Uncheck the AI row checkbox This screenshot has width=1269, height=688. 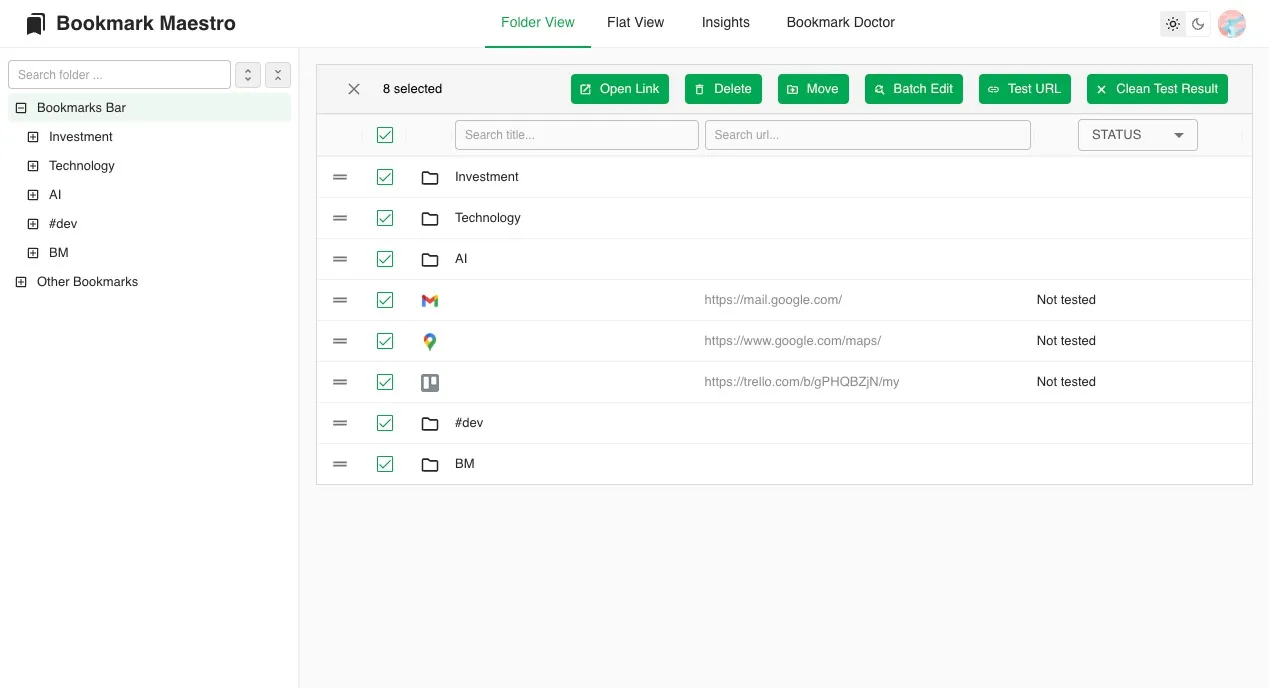click(385, 259)
